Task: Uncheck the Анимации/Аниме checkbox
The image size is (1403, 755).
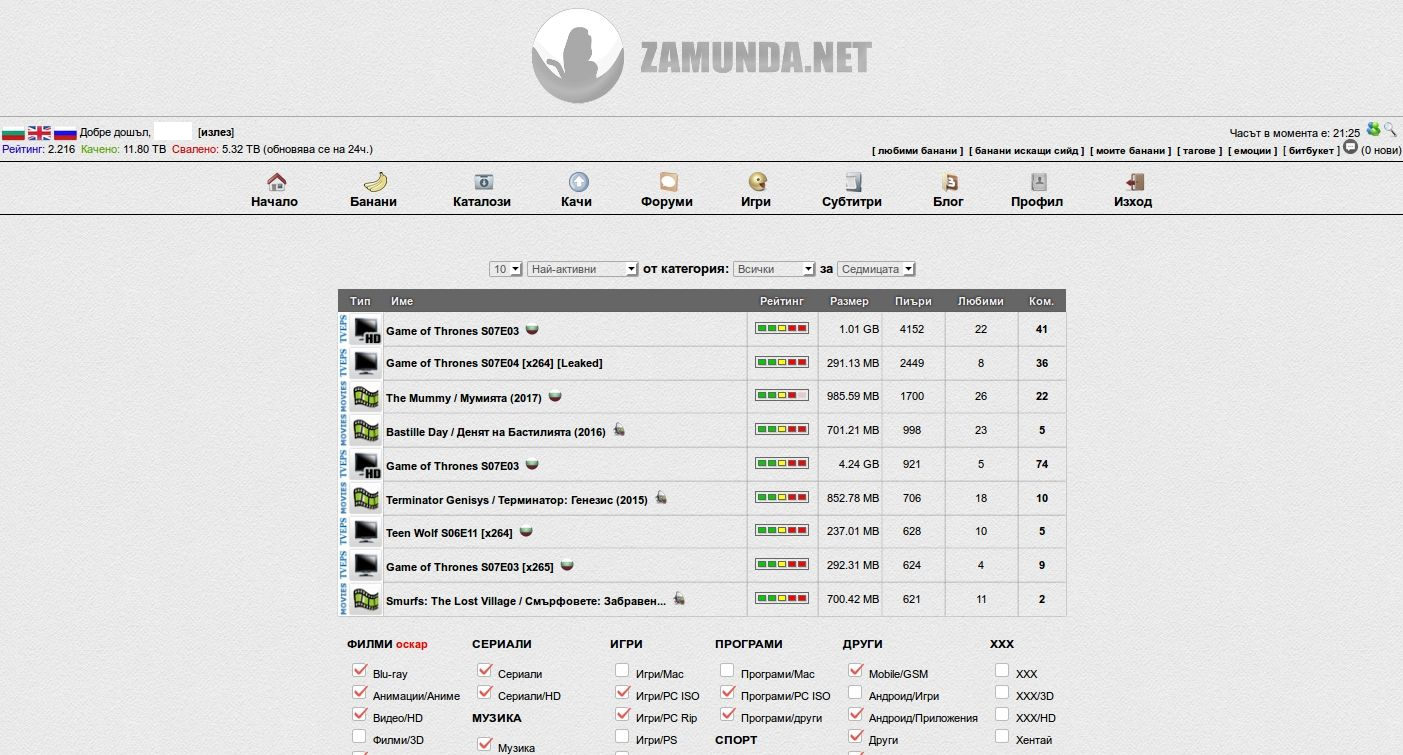Action: point(360,692)
